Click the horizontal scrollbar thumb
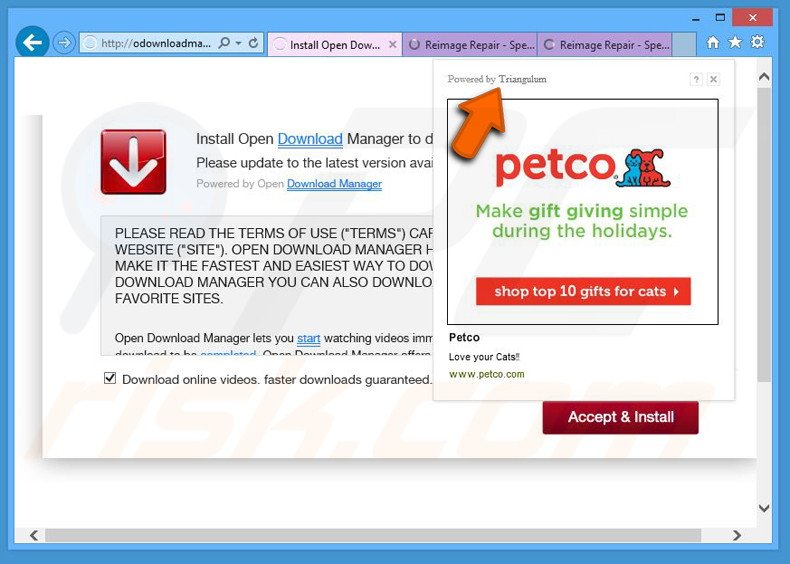This screenshot has height=564, width=790. pyautogui.click(x=373, y=535)
